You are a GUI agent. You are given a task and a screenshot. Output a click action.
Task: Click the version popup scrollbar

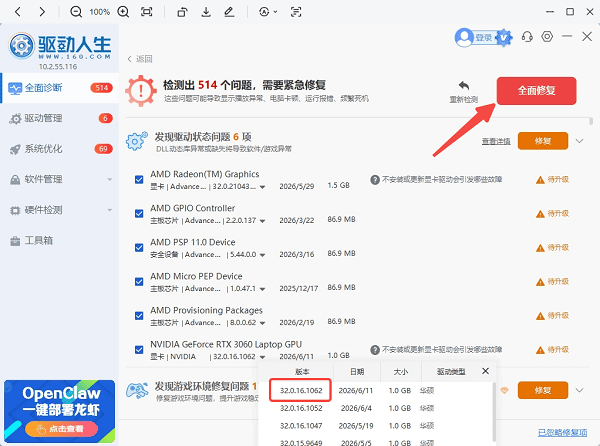point(494,411)
